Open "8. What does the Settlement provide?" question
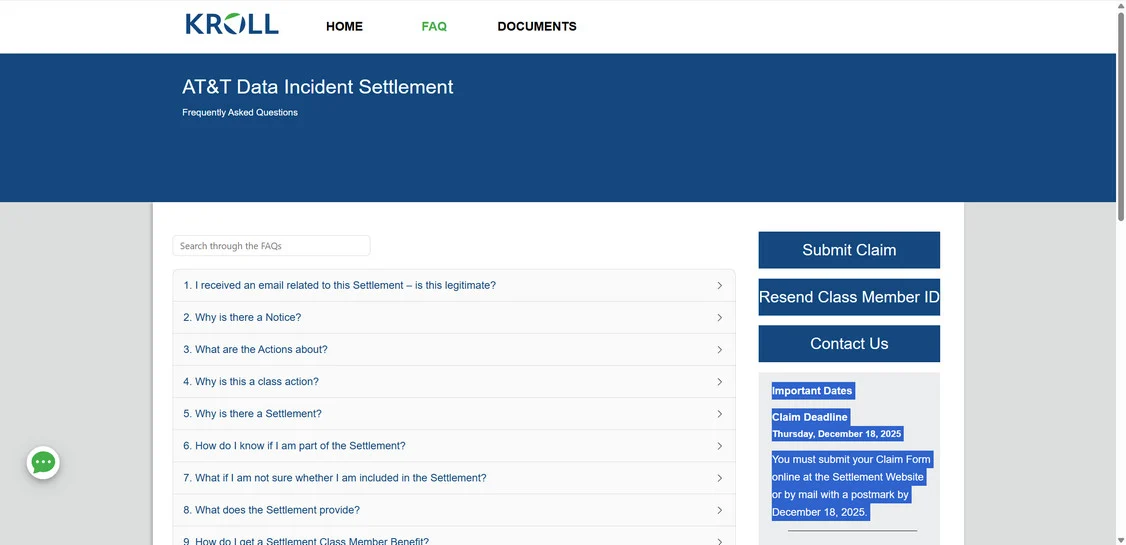Image resolution: width=1126 pixels, height=545 pixels. tap(271, 510)
